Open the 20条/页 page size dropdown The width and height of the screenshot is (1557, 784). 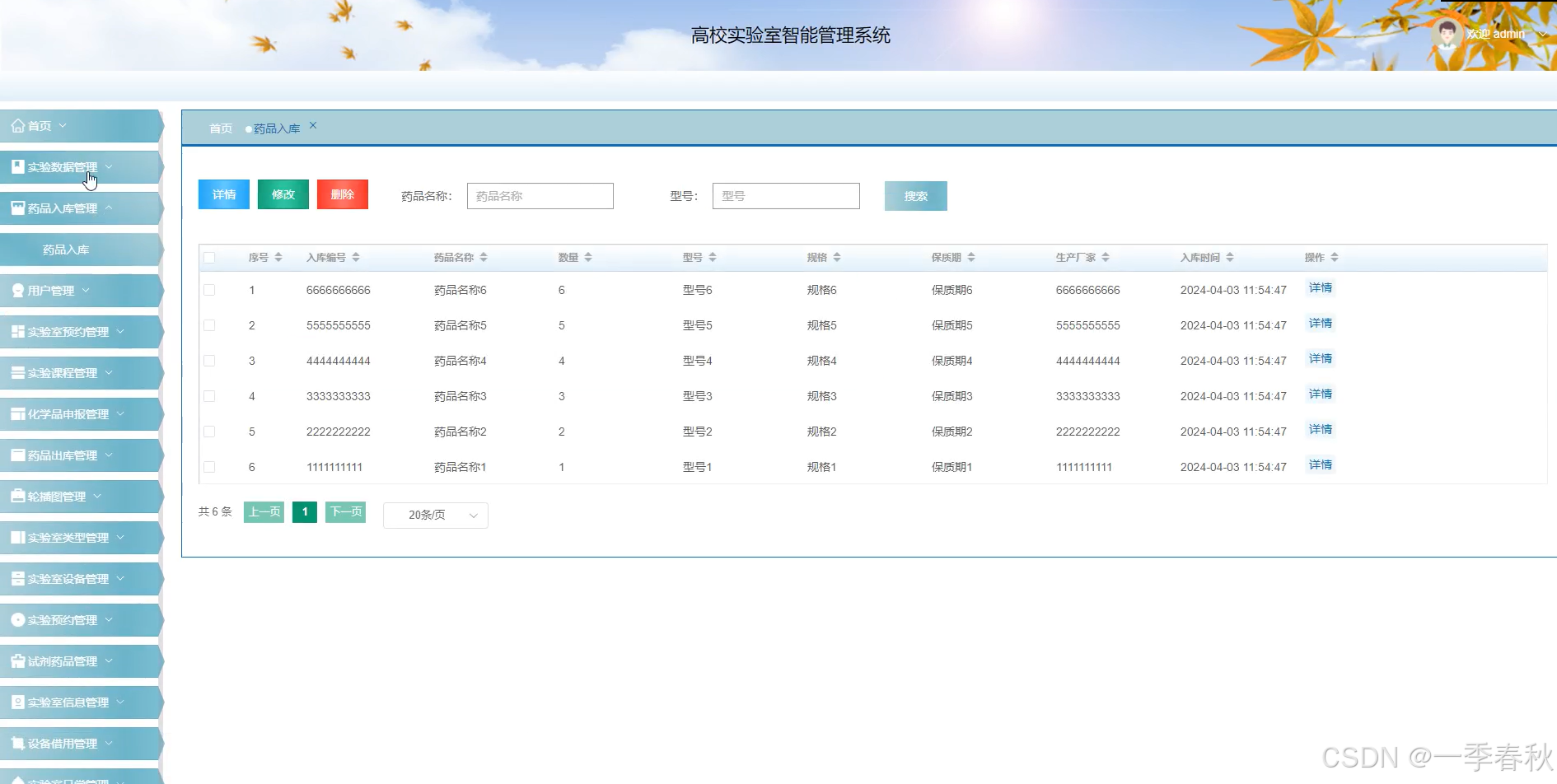click(435, 515)
